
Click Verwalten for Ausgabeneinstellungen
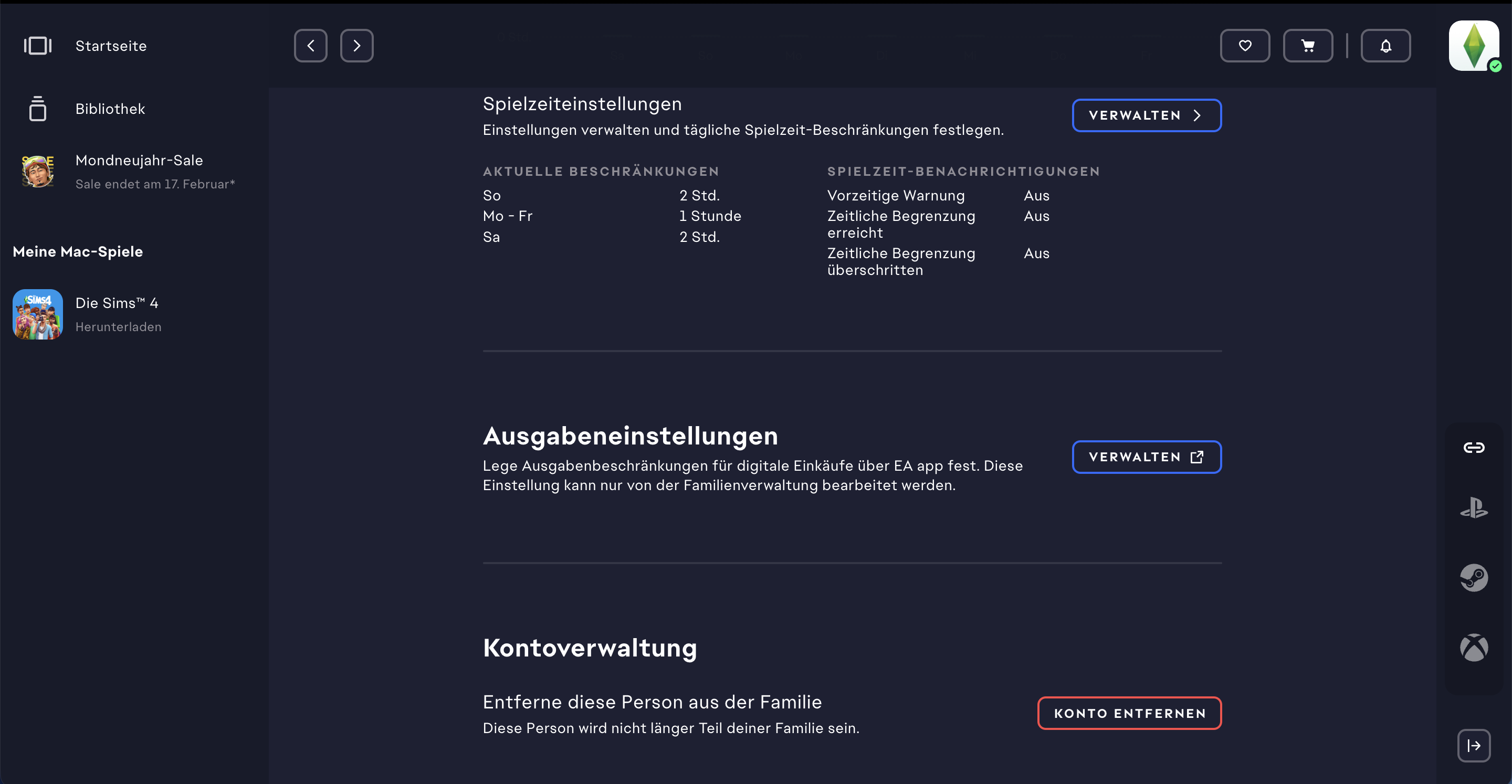coord(1146,457)
